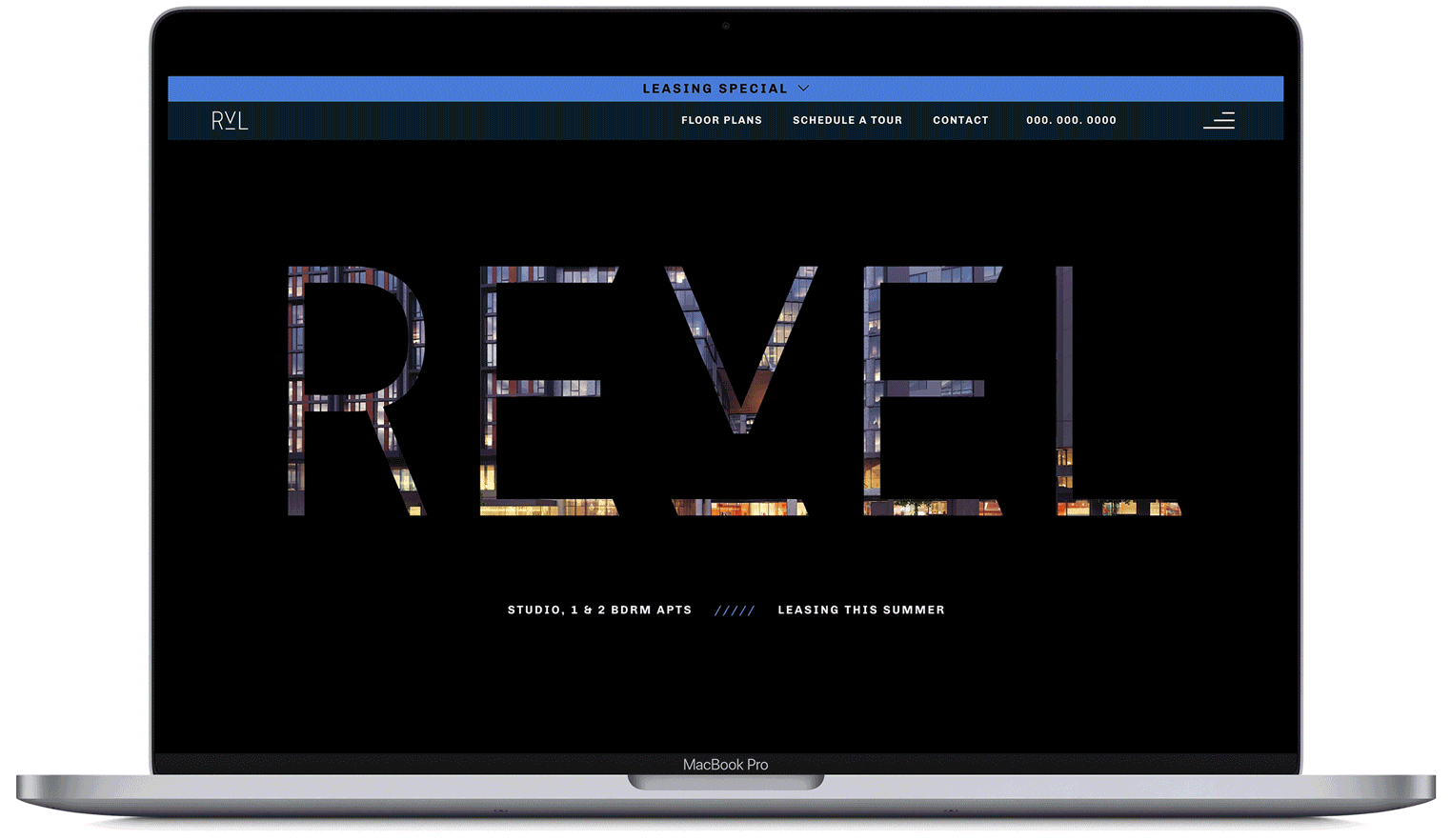
Task: Click the Leasing Special banner text
Action: point(715,89)
